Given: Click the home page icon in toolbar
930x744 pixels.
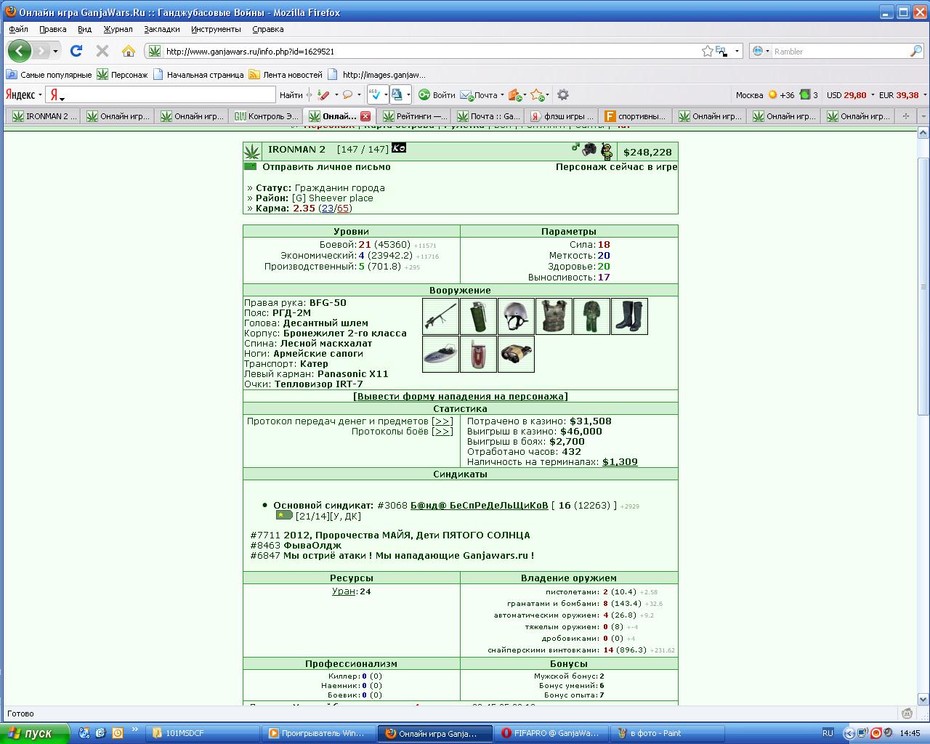Looking at the screenshot, I should pos(128,51).
